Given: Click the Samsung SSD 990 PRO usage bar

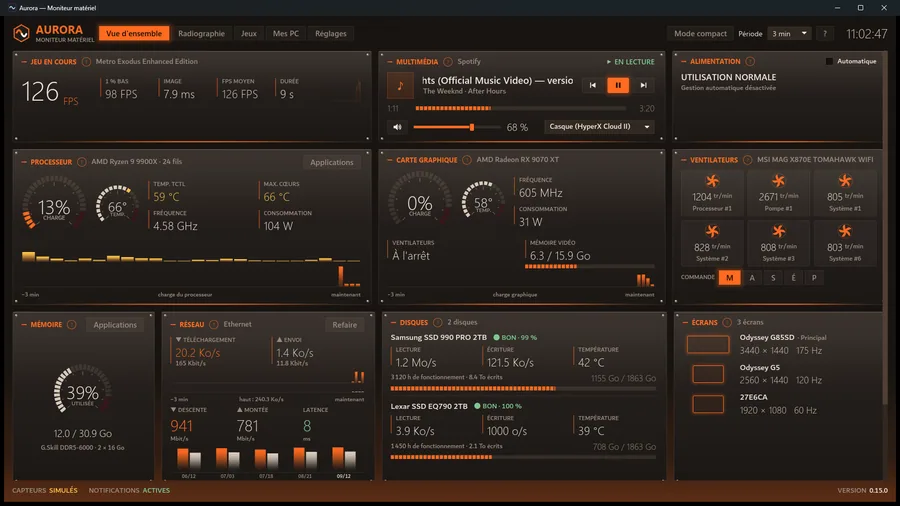Looking at the screenshot, I should 523,388.
